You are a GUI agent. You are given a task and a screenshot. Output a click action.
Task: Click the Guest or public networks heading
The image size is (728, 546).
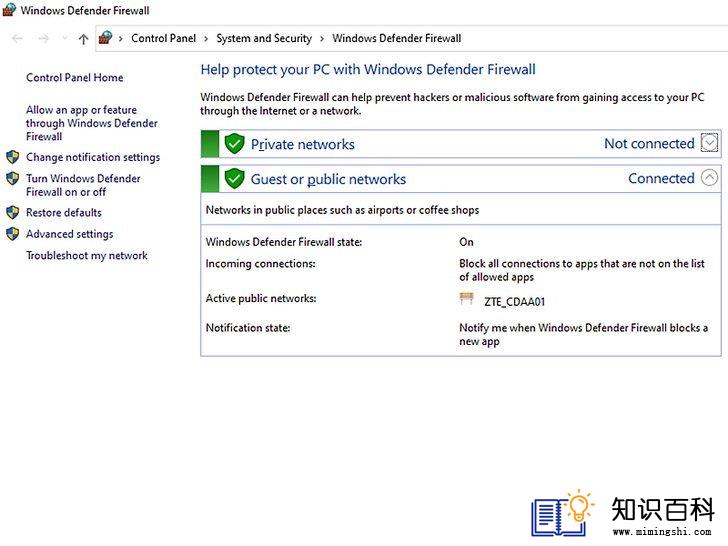328,179
